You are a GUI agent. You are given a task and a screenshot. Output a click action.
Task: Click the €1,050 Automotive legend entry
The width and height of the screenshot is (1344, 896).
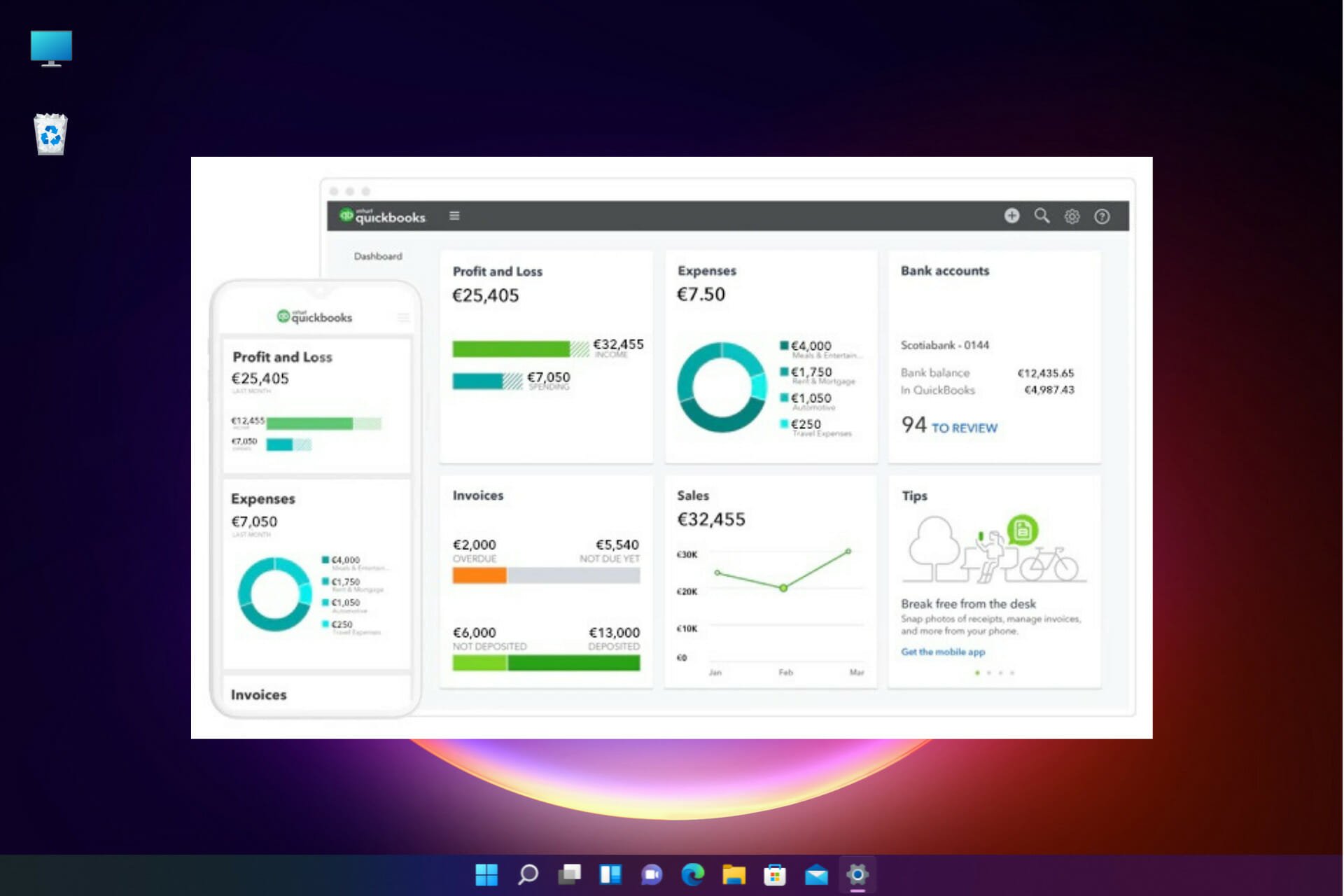807,402
